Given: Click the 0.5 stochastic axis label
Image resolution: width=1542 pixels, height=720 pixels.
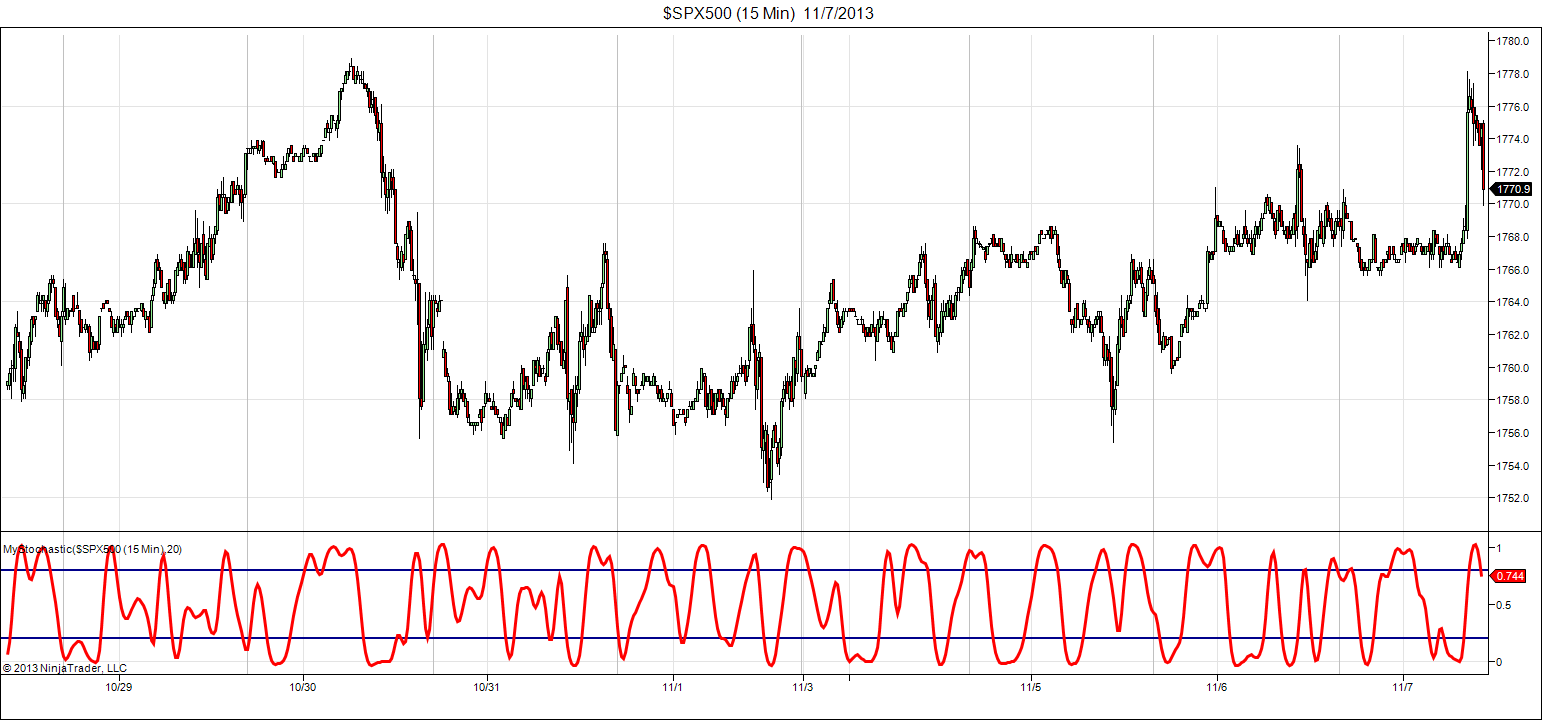Looking at the screenshot, I should pos(1499,605).
